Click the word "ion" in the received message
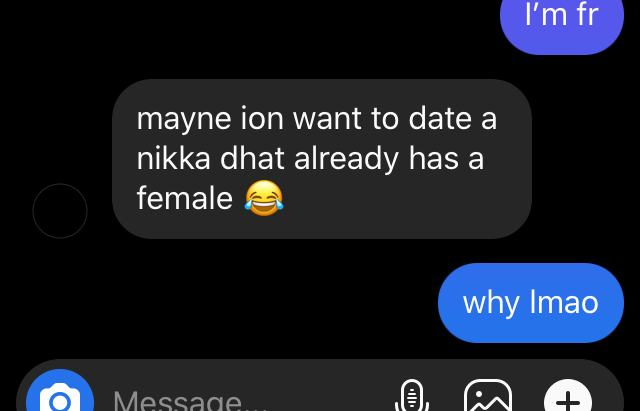Screen dimensions: 640x411 point(262,118)
